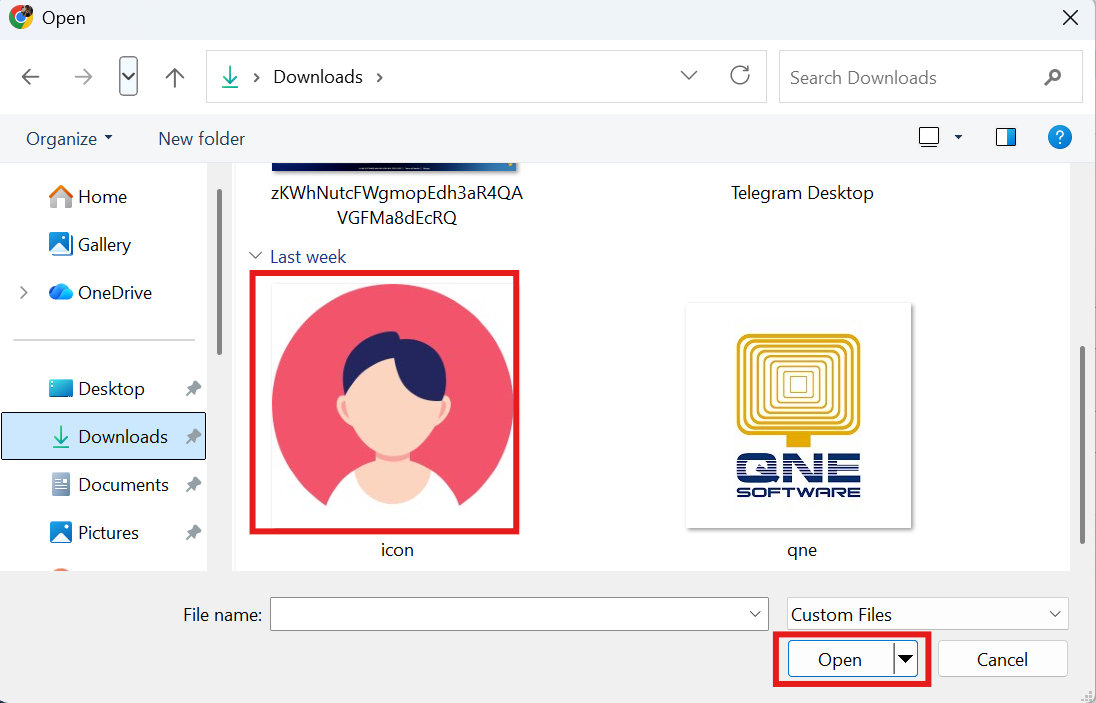Create a New folder

coord(201,138)
